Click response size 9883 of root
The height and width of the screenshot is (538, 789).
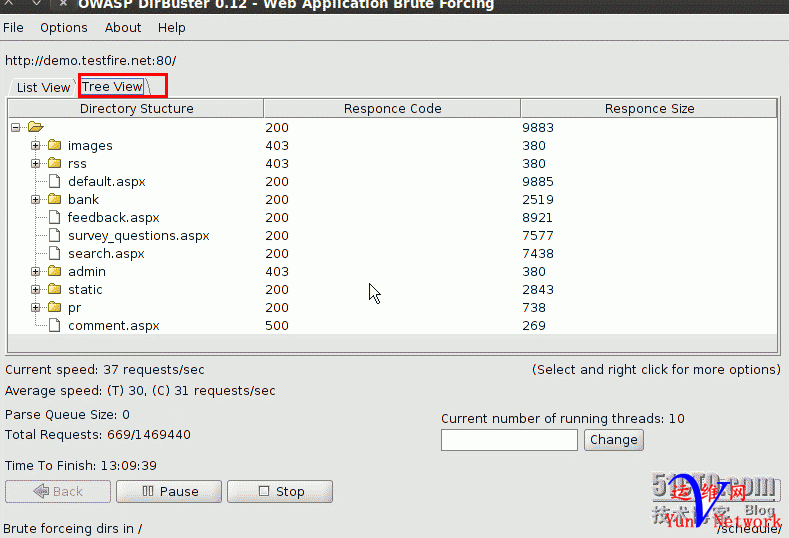click(x=538, y=128)
